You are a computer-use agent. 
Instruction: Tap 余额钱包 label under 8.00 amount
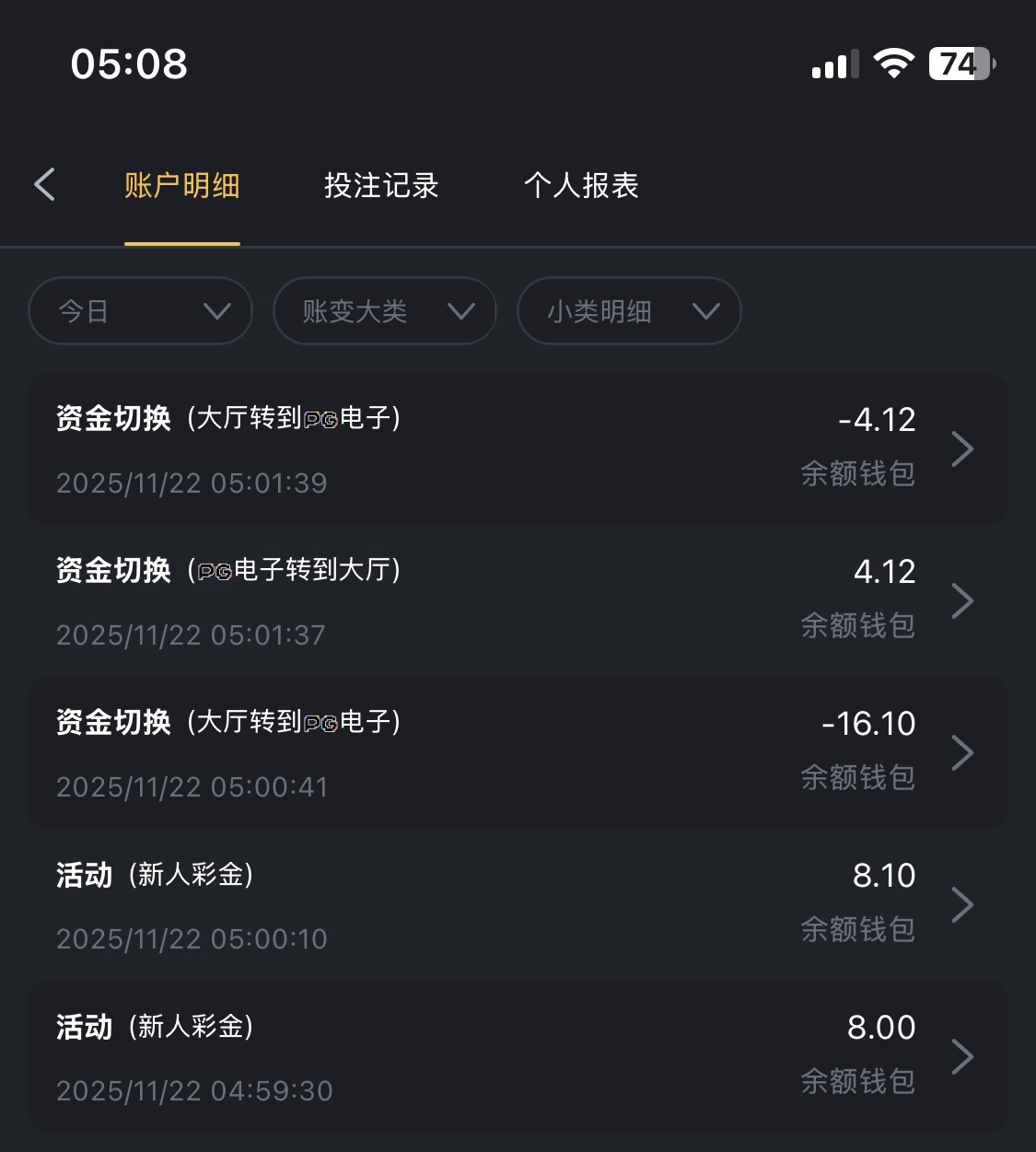[x=857, y=1081]
